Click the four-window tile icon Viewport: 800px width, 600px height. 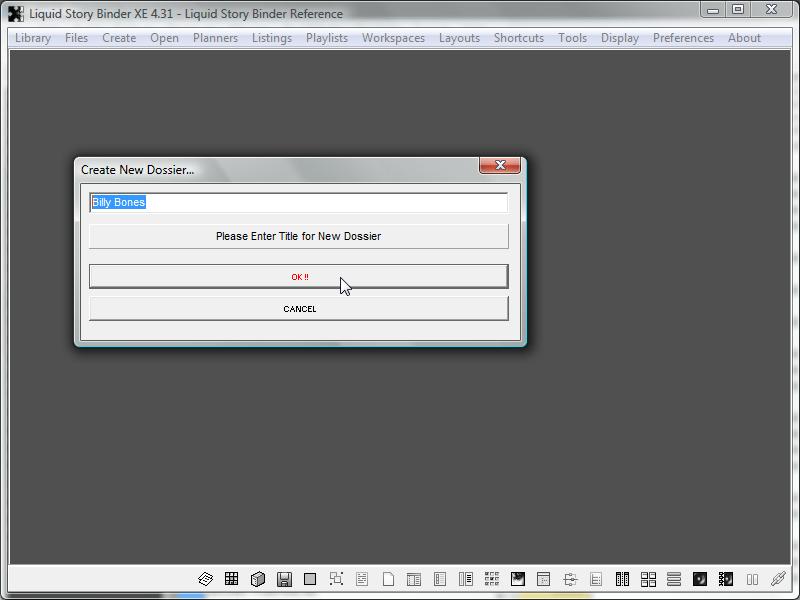(648, 579)
